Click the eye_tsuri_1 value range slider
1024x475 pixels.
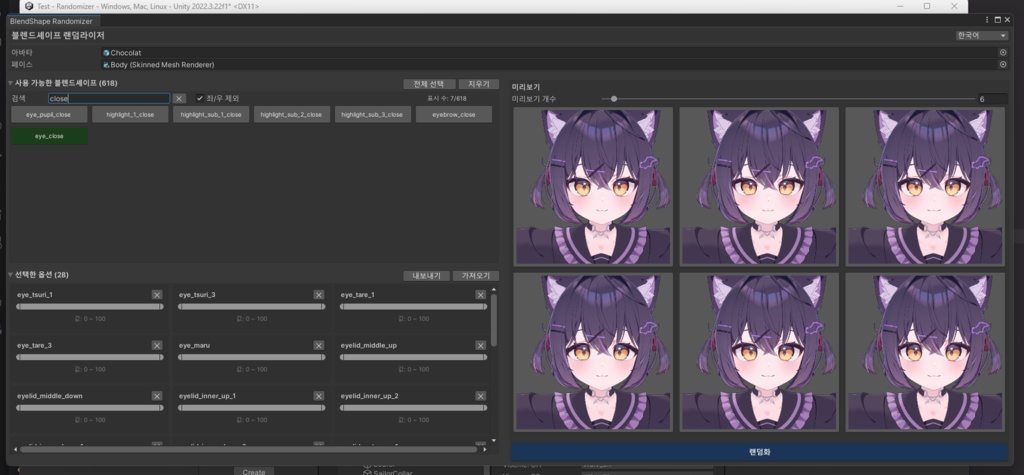89,306
